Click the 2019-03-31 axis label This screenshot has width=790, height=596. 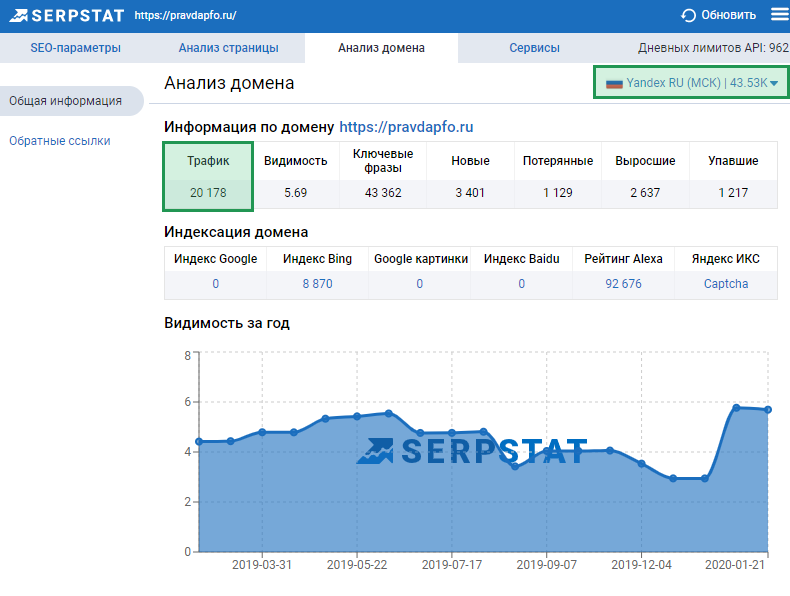(262, 565)
